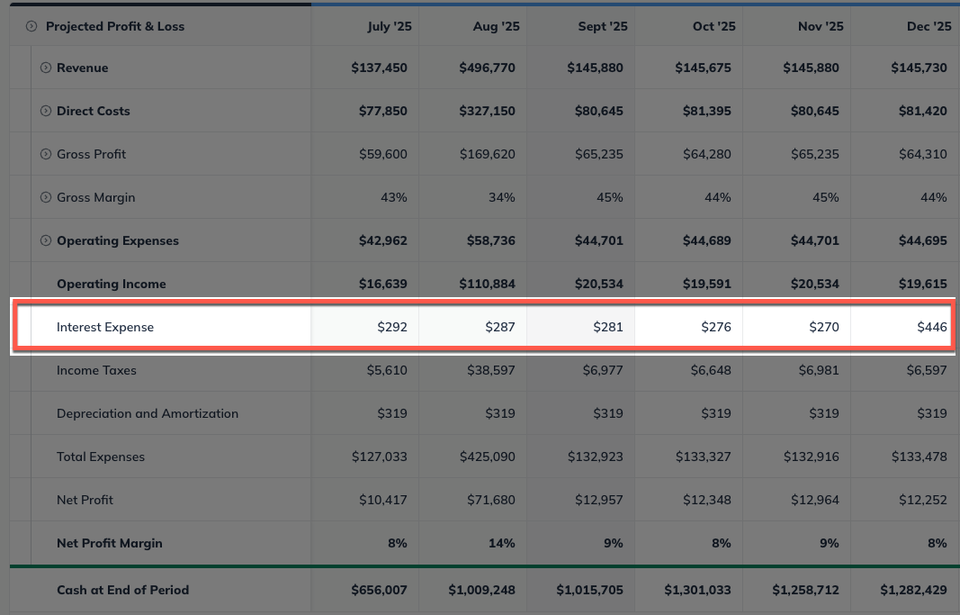The image size is (960, 615).
Task: Click Cash at End value $1,009,248
Action: (481, 590)
